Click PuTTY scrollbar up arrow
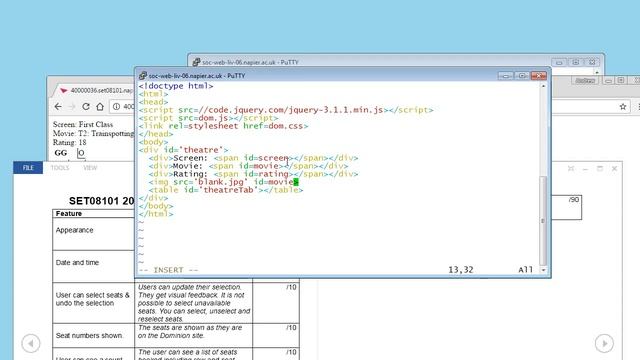Screen dimensions: 640x360 click(x=543, y=86)
